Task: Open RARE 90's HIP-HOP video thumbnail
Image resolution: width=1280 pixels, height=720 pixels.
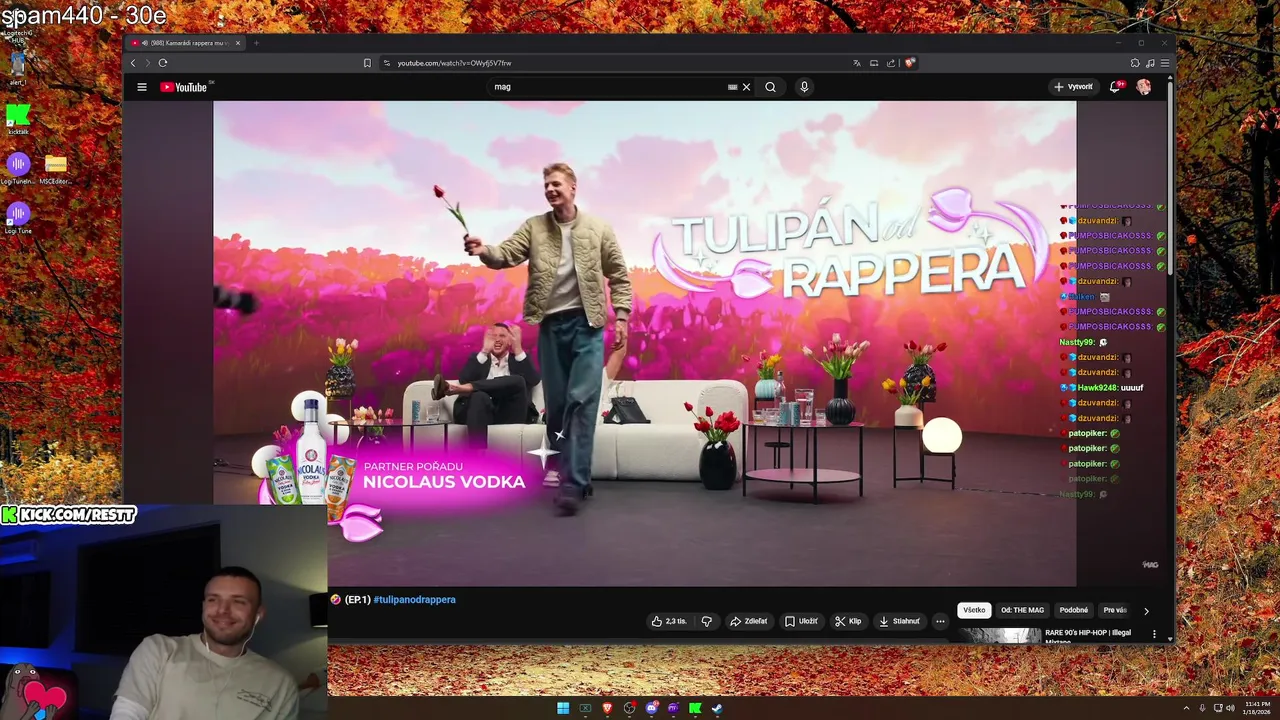Action: (x=1000, y=636)
